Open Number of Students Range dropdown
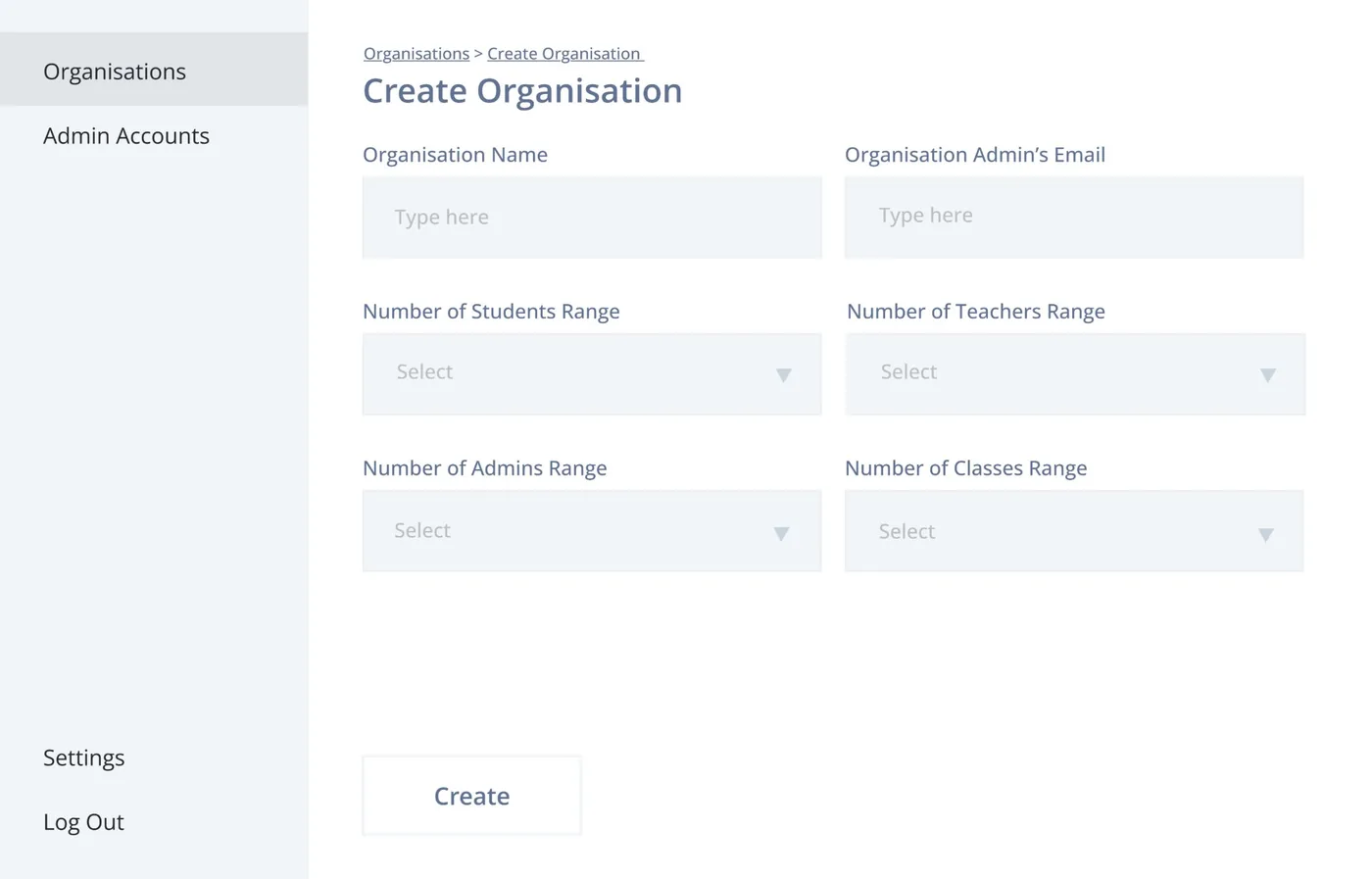 click(592, 374)
